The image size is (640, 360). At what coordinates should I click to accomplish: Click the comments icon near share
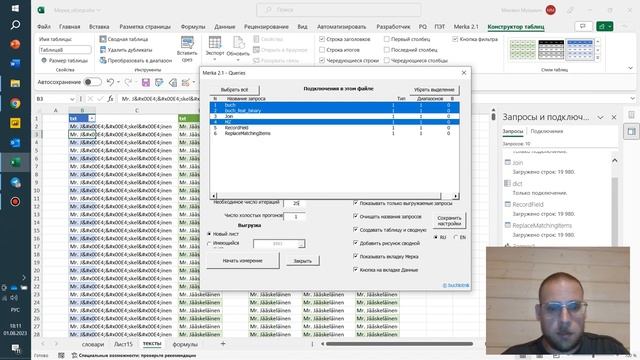coord(583,27)
